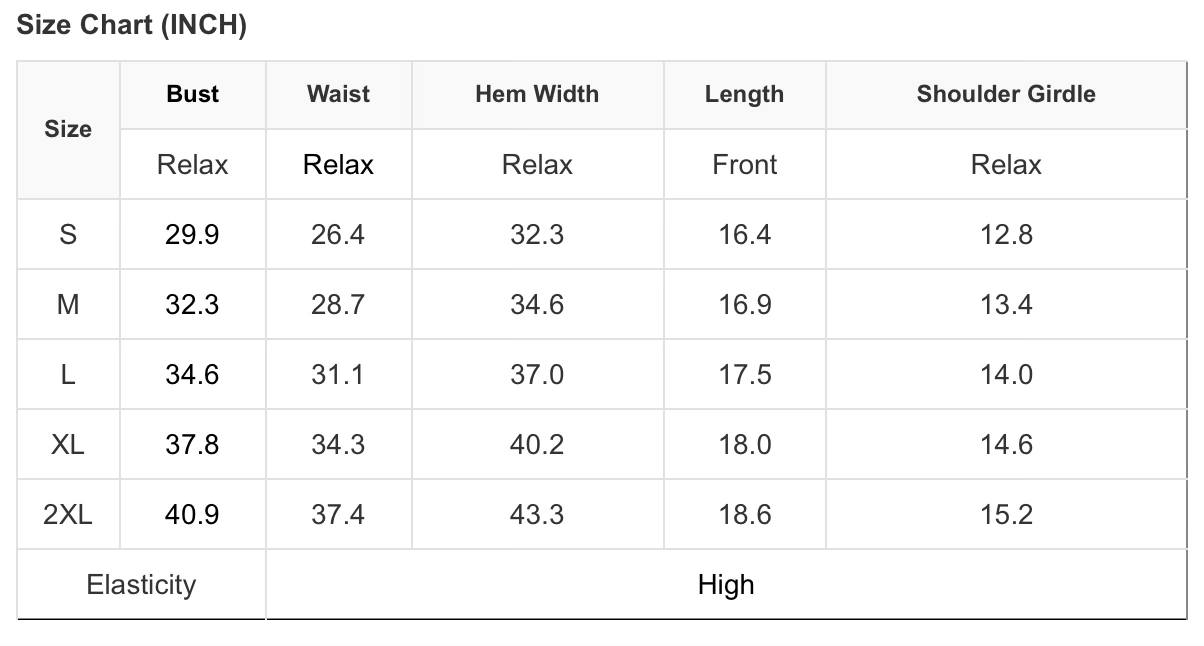The height and width of the screenshot is (646, 1204).
Task: Select the S size row label
Action: (68, 235)
